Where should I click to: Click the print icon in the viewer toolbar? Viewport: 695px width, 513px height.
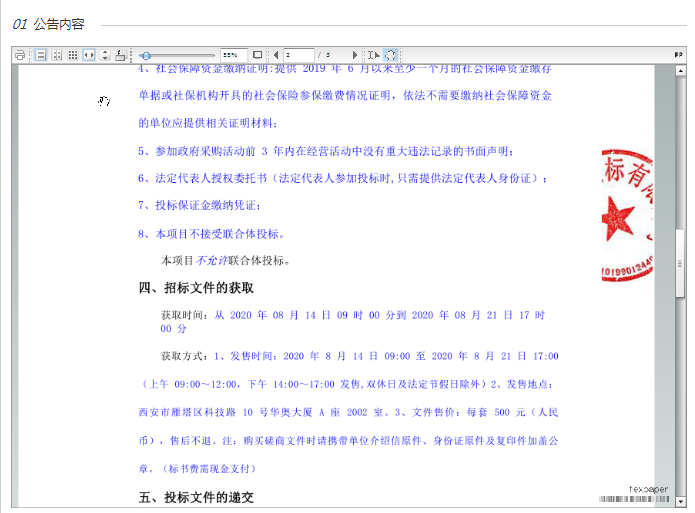[20, 55]
